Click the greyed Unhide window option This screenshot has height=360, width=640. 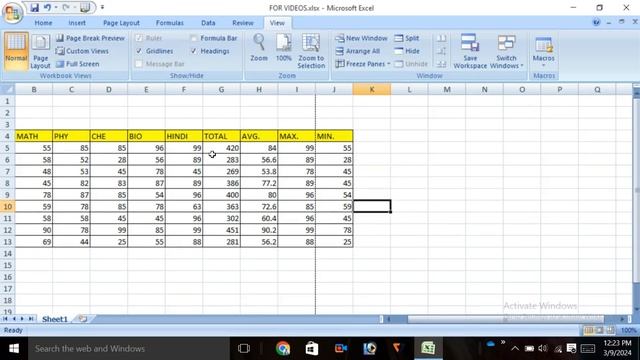click(x=411, y=64)
